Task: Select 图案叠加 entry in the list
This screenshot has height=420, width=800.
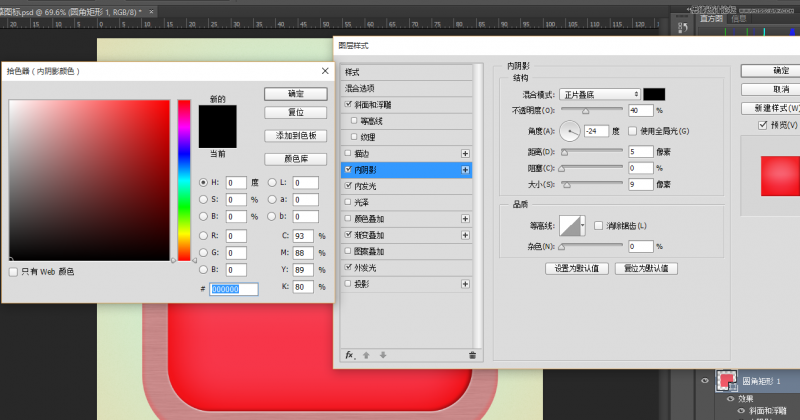Action: click(x=406, y=252)
